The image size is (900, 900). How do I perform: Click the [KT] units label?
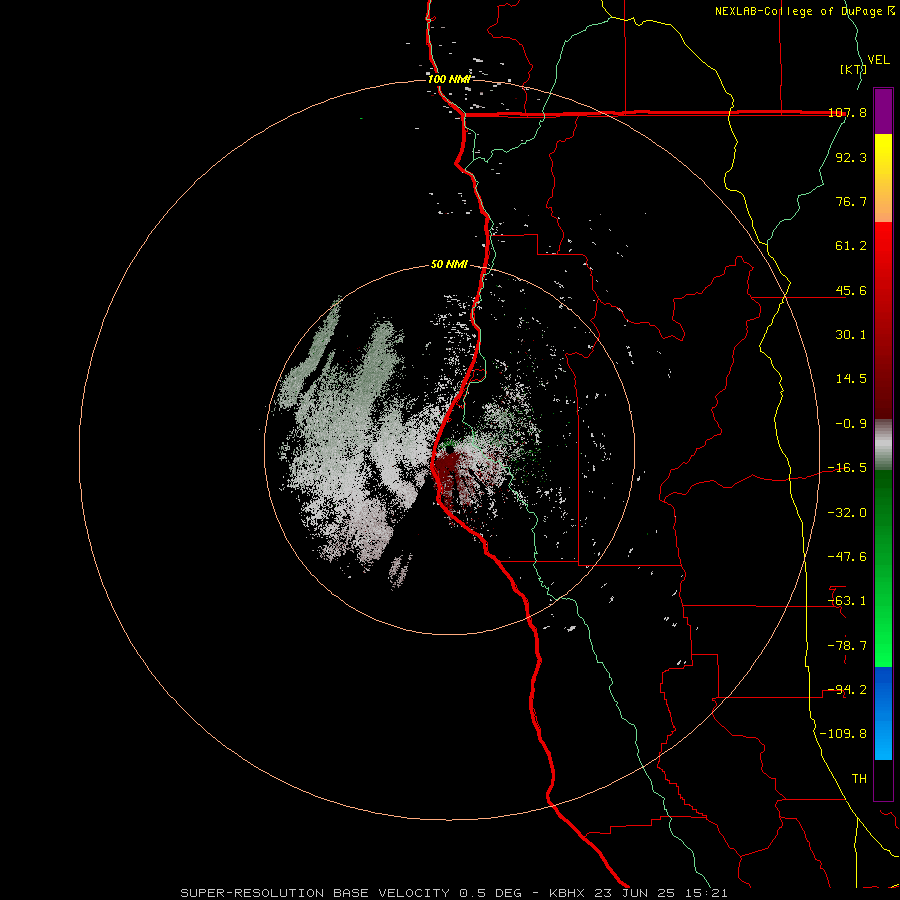(853, 69)
